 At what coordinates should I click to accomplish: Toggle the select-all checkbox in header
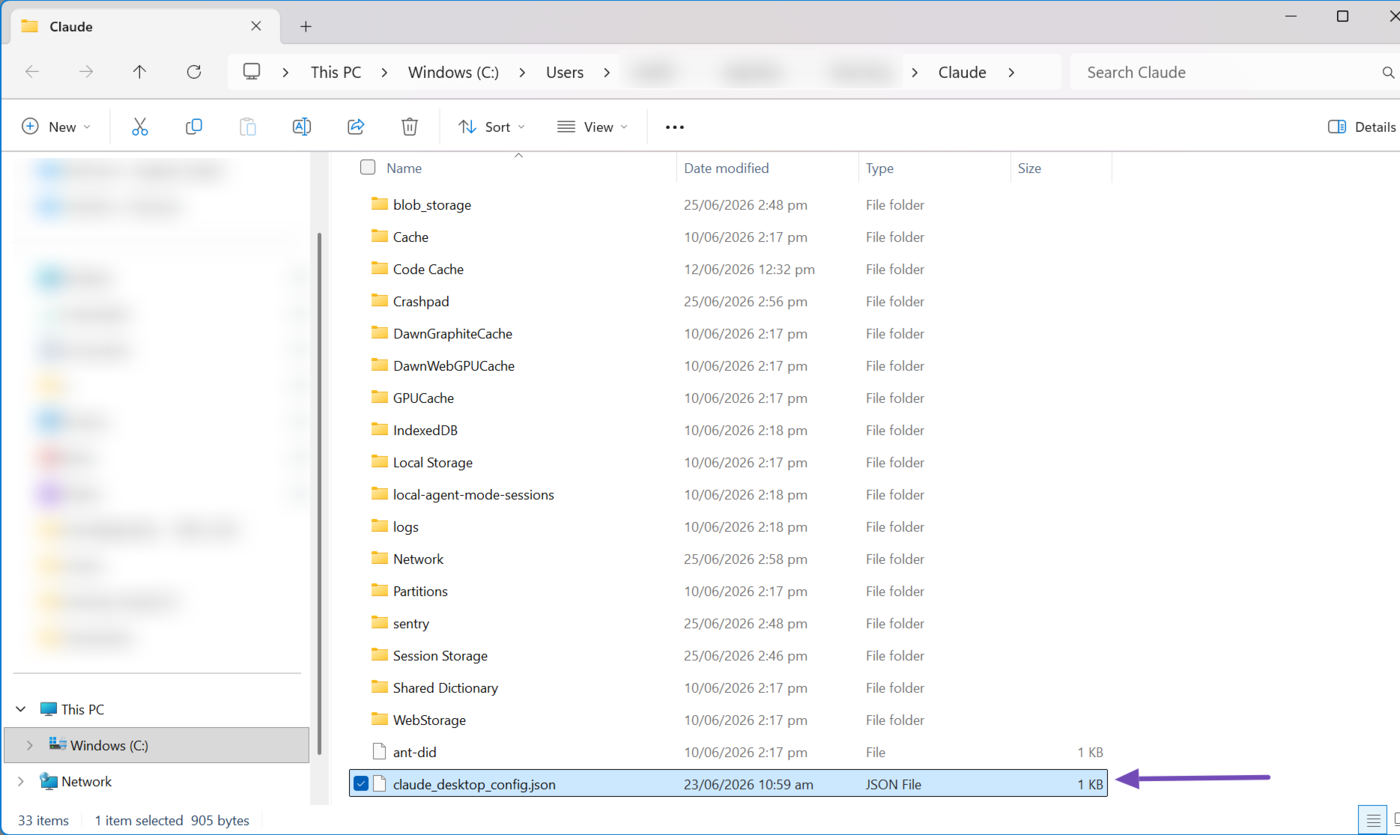point(368,167)
